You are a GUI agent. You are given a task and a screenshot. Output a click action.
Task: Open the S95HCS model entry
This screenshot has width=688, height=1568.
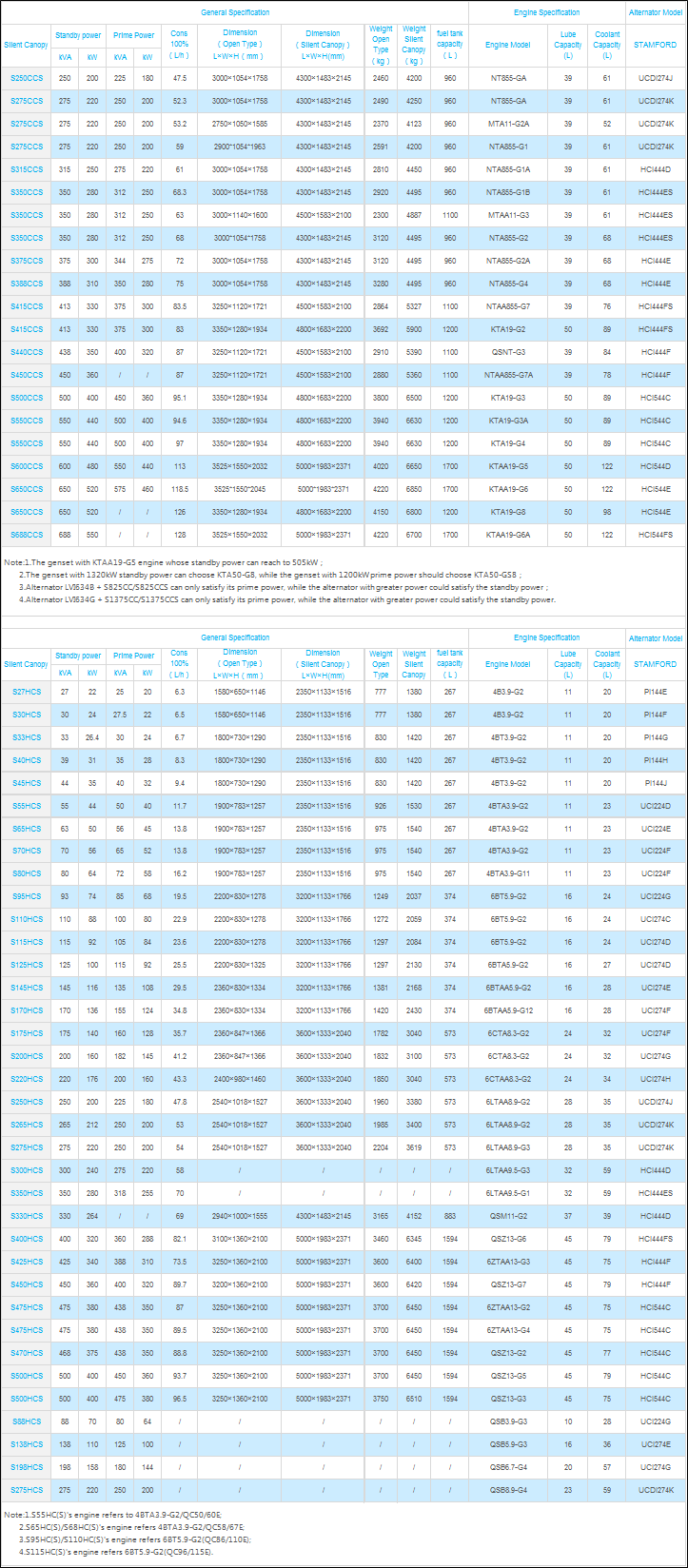(x=27, y=896)
